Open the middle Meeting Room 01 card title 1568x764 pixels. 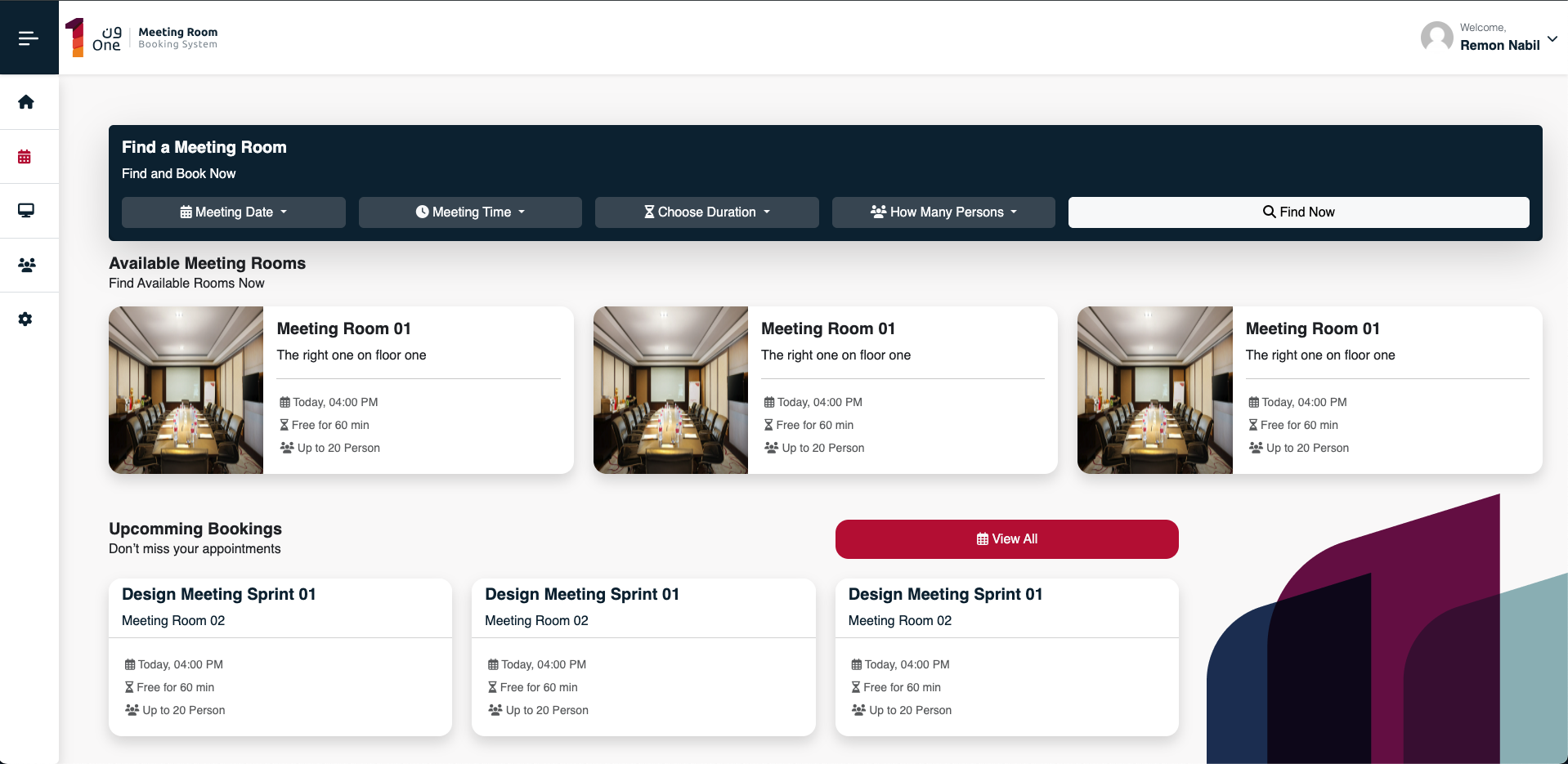tap(827, 328)
